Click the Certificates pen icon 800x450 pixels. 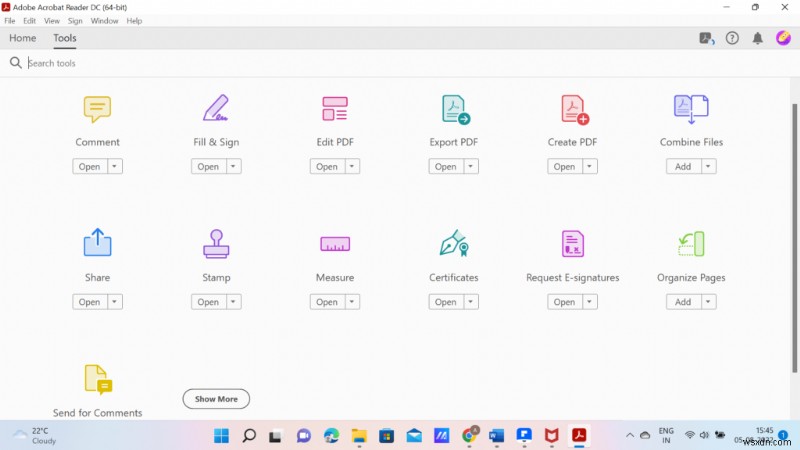pyautogui.click(x=454, y=243)
